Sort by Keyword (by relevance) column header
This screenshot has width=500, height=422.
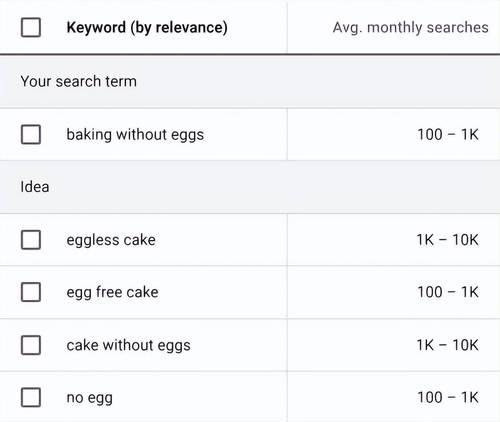point(147,28)
